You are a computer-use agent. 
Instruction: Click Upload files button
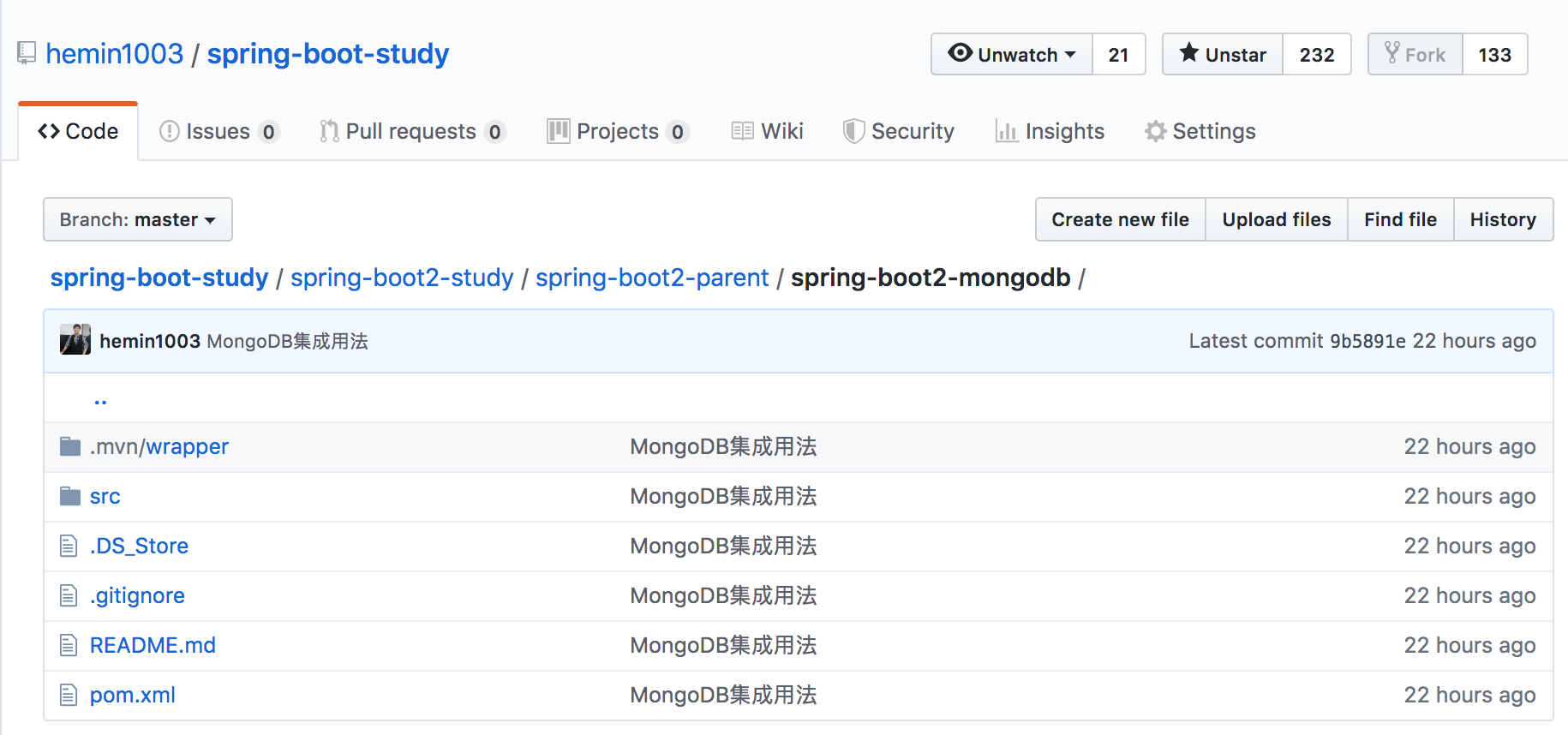tap(1277, 219)
